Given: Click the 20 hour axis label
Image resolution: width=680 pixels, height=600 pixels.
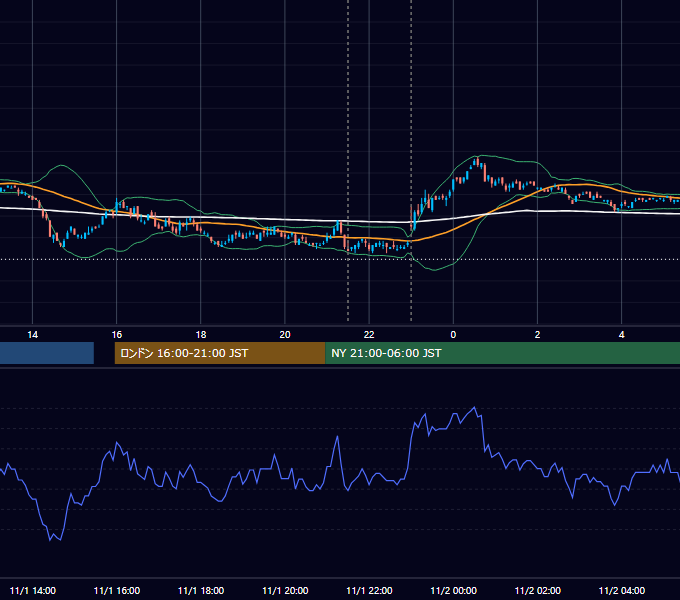Looking at the screenshot, I should 285,335.
